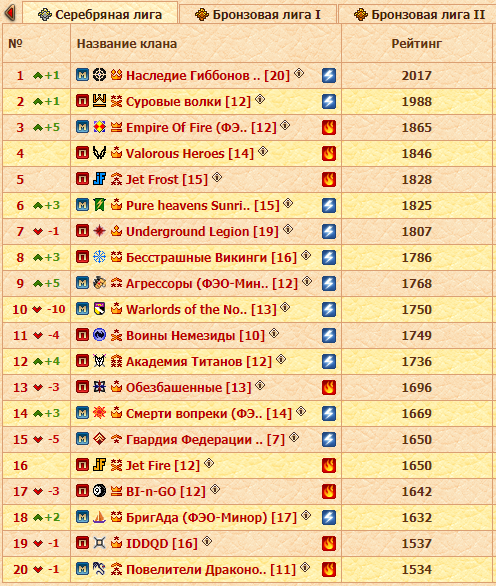Open the IDDQD clan link
496x586 pixels.
162,543
